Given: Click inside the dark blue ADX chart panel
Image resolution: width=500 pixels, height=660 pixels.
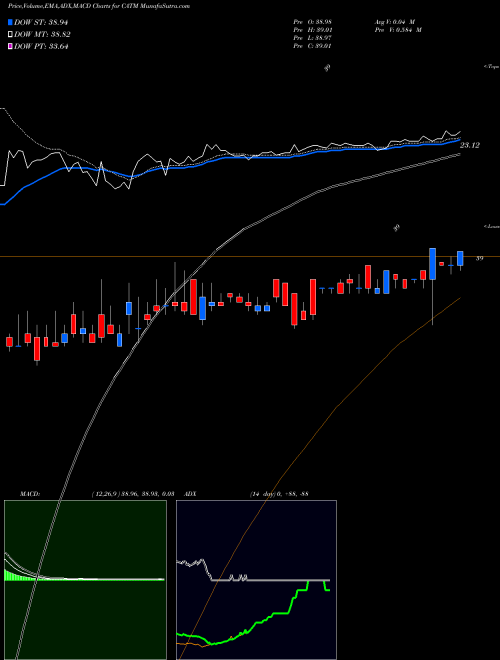Looking at the screenshot, I should (256, 580).
